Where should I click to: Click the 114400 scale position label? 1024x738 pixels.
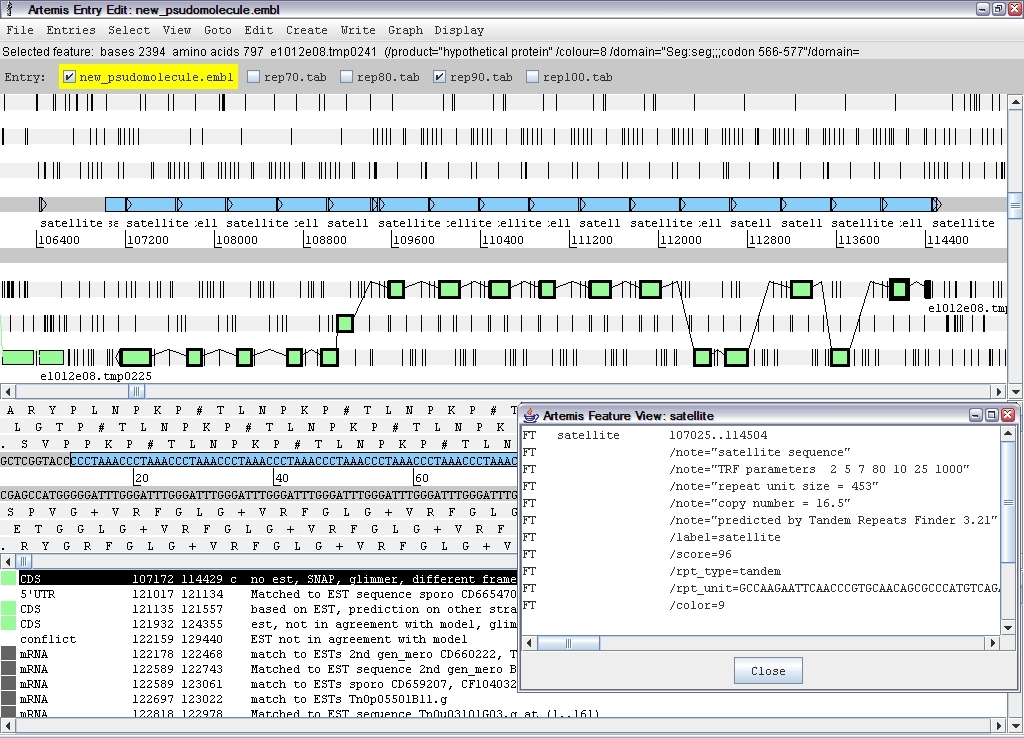coord(948,240)
